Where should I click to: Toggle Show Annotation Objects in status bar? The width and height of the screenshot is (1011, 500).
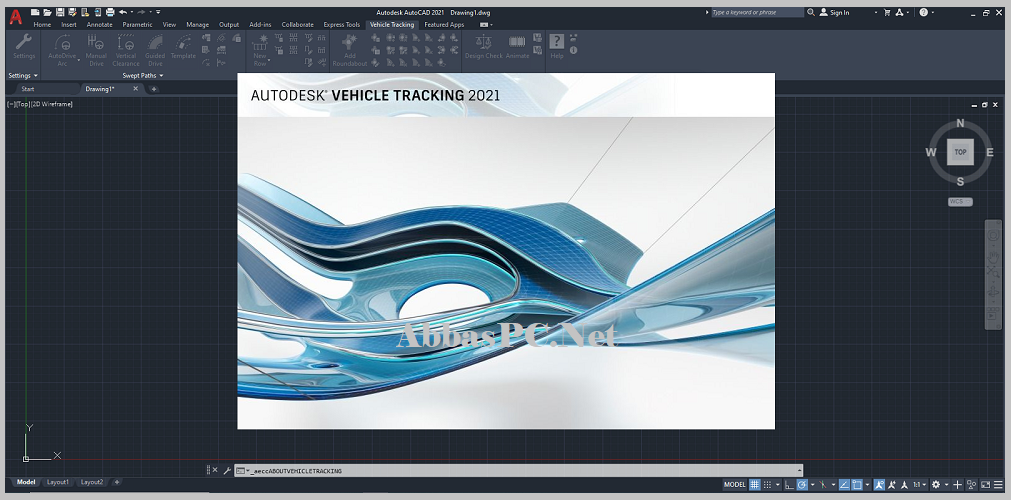[x=879, y=485]
